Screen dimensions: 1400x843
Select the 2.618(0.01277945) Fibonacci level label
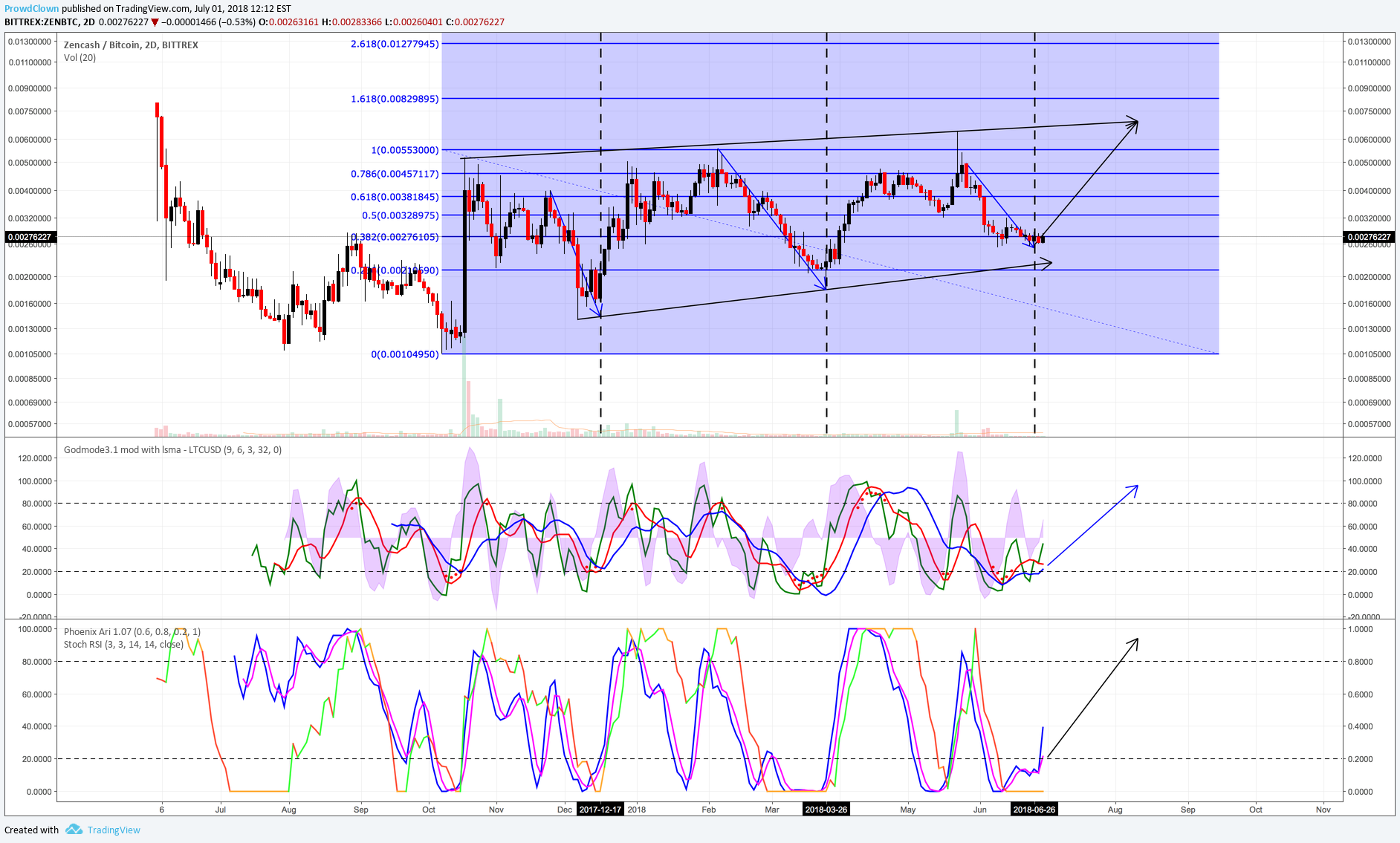point(395,44)
